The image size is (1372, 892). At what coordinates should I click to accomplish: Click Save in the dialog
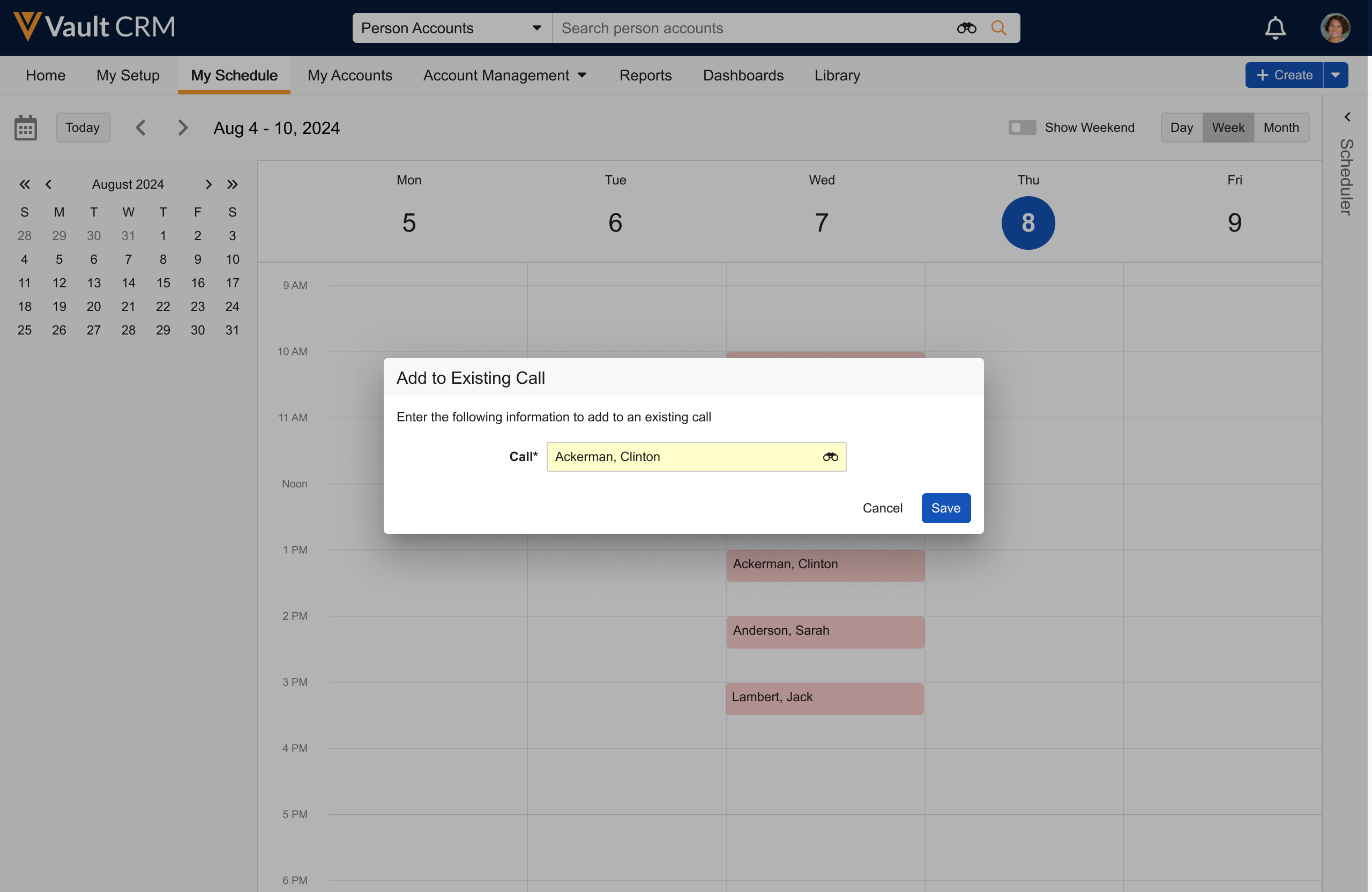[945, 508]
